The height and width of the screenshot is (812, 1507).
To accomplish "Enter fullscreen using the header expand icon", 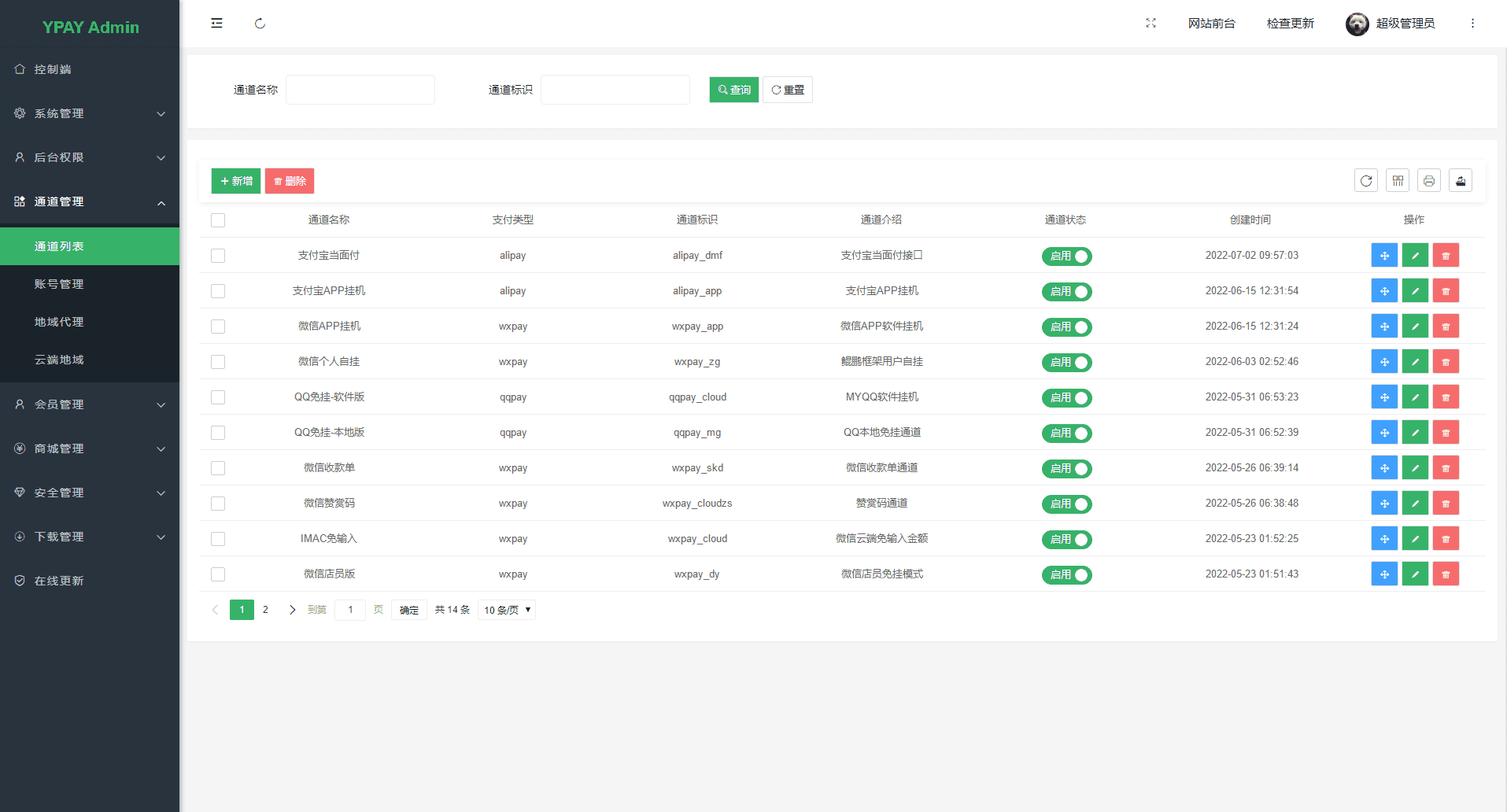I will tap(1151, 24).
